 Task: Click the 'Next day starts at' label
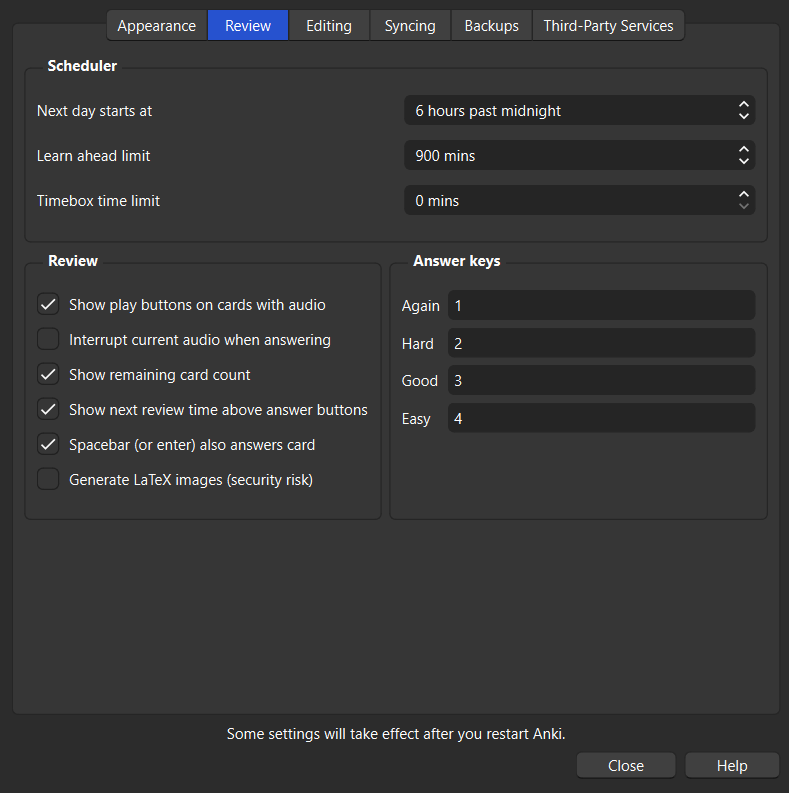click(94, 111)
